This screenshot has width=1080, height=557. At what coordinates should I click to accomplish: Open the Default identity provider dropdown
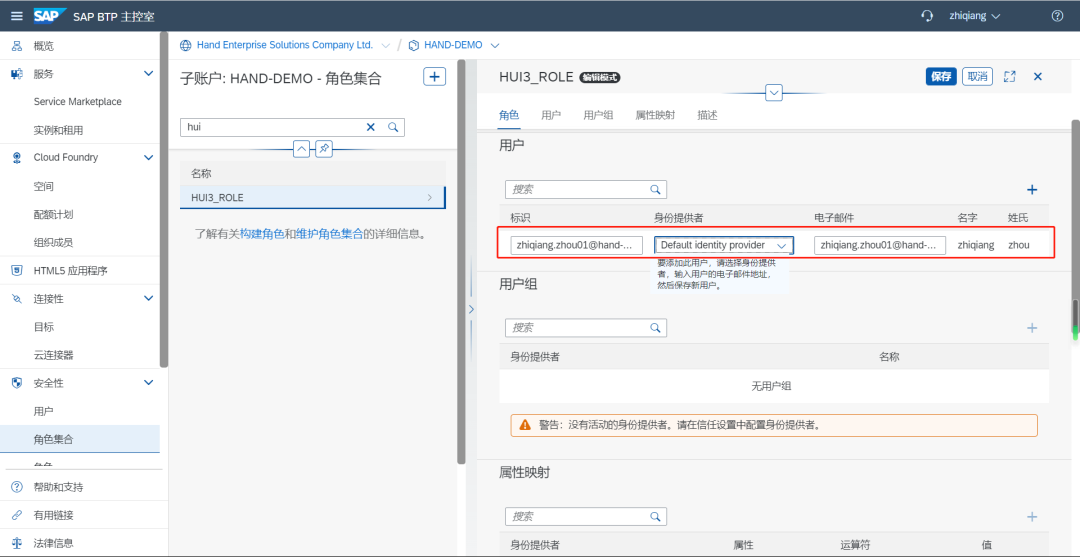point(723,245)
